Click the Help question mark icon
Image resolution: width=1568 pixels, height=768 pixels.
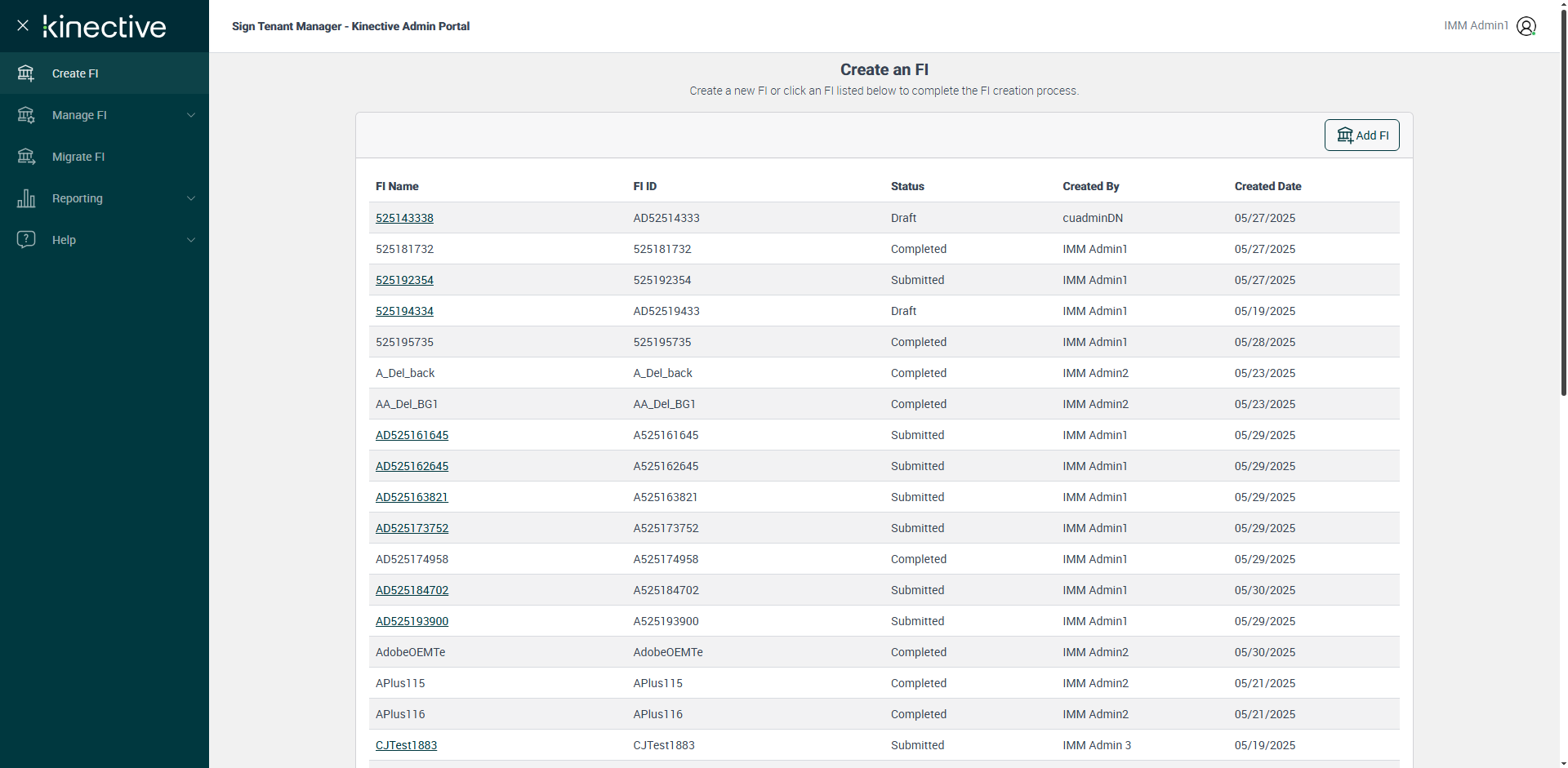click(x=26, y=239)
